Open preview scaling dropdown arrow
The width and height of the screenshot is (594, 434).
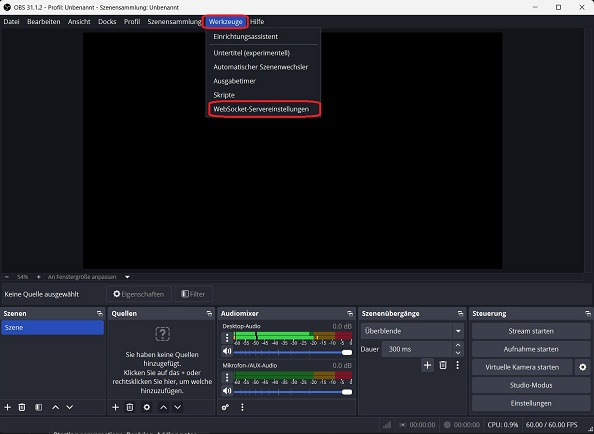[127, 277]
